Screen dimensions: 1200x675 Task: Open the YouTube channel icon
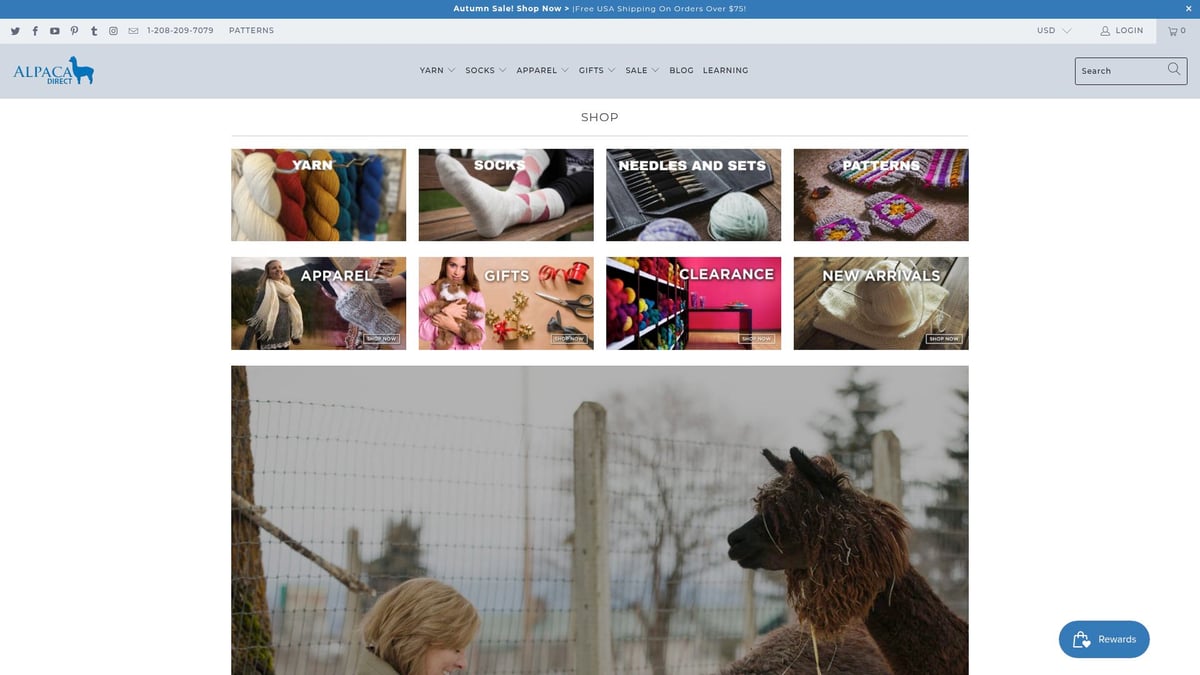54,31
